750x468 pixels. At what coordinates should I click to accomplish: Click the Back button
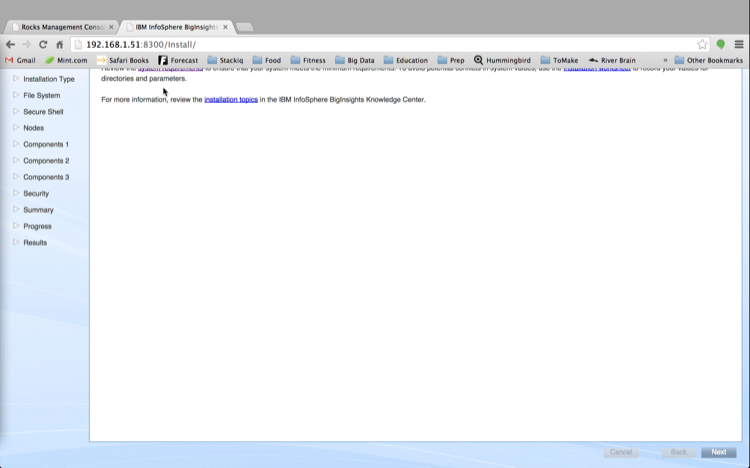pos(678,452)
